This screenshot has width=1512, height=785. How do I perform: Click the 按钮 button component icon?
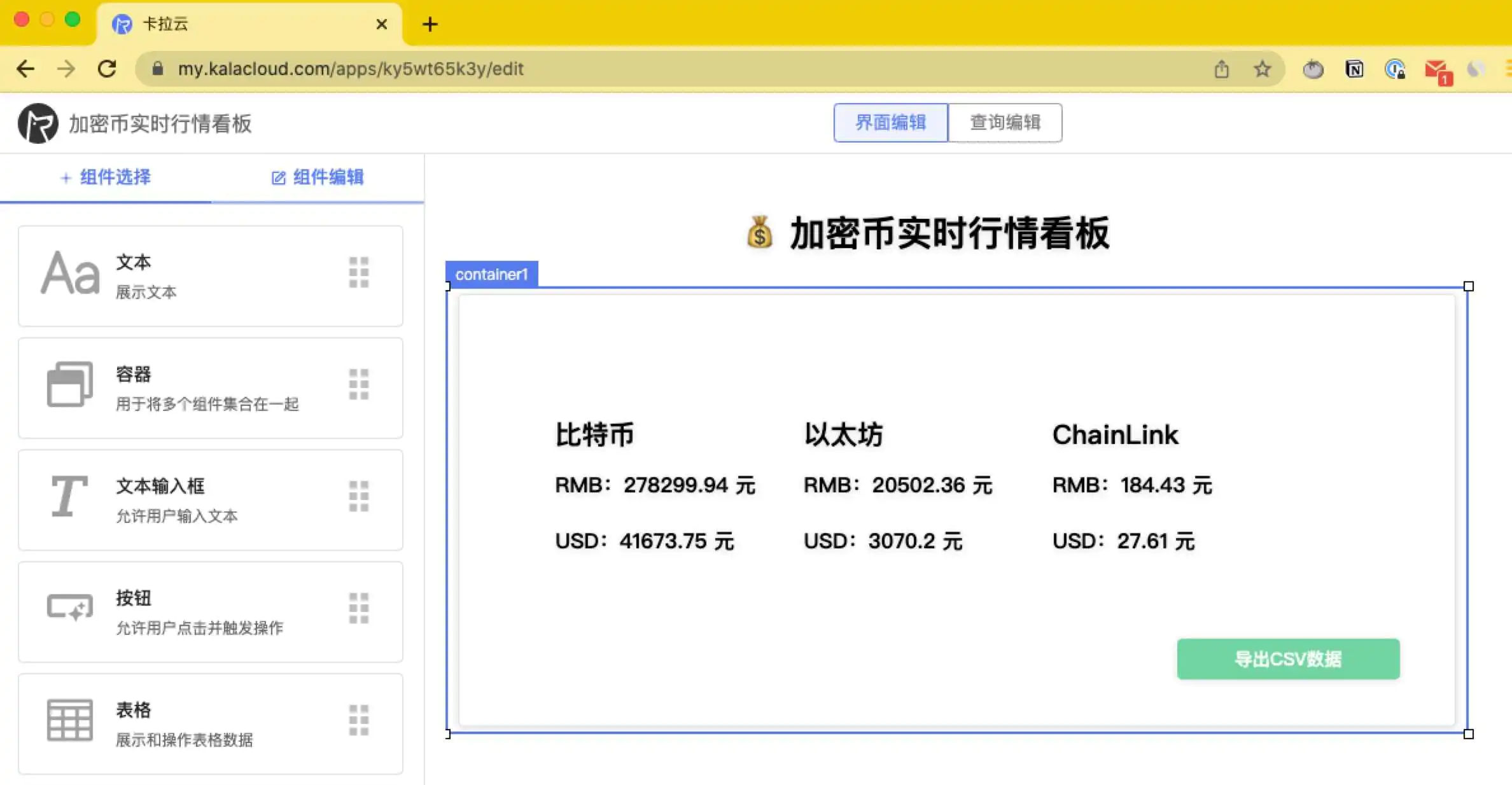pos(69,608)
